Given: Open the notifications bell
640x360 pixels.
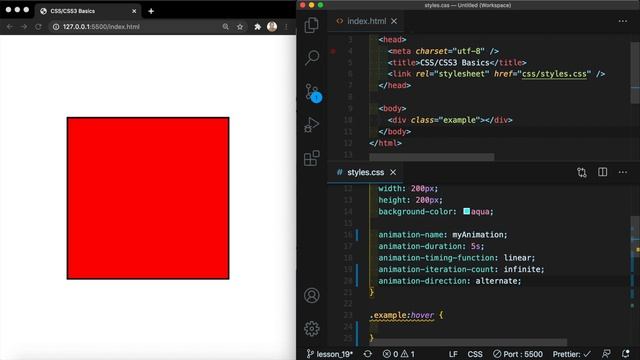Looking at the screenshot, I should pyautogui.click(x=625, y=354).
